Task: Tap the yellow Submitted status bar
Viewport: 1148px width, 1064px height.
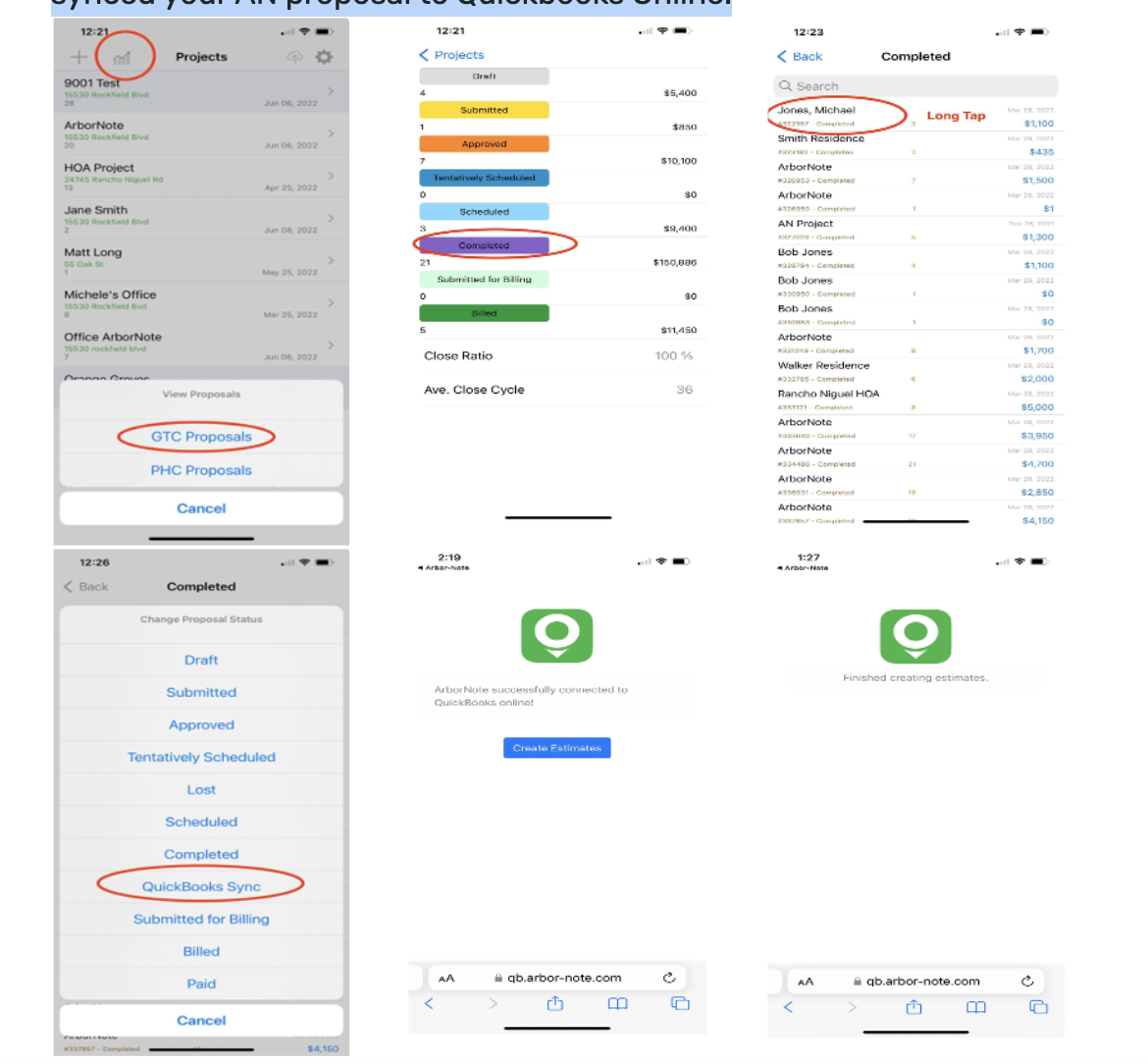Action: (x=484, y=110)
